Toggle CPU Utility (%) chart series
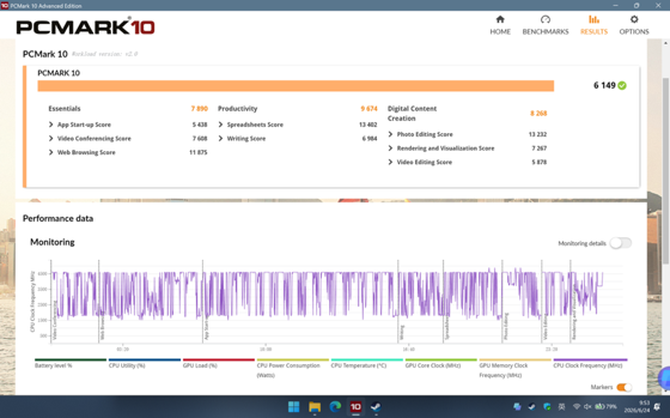The image size is (670, 418). (x=144, y=364)
